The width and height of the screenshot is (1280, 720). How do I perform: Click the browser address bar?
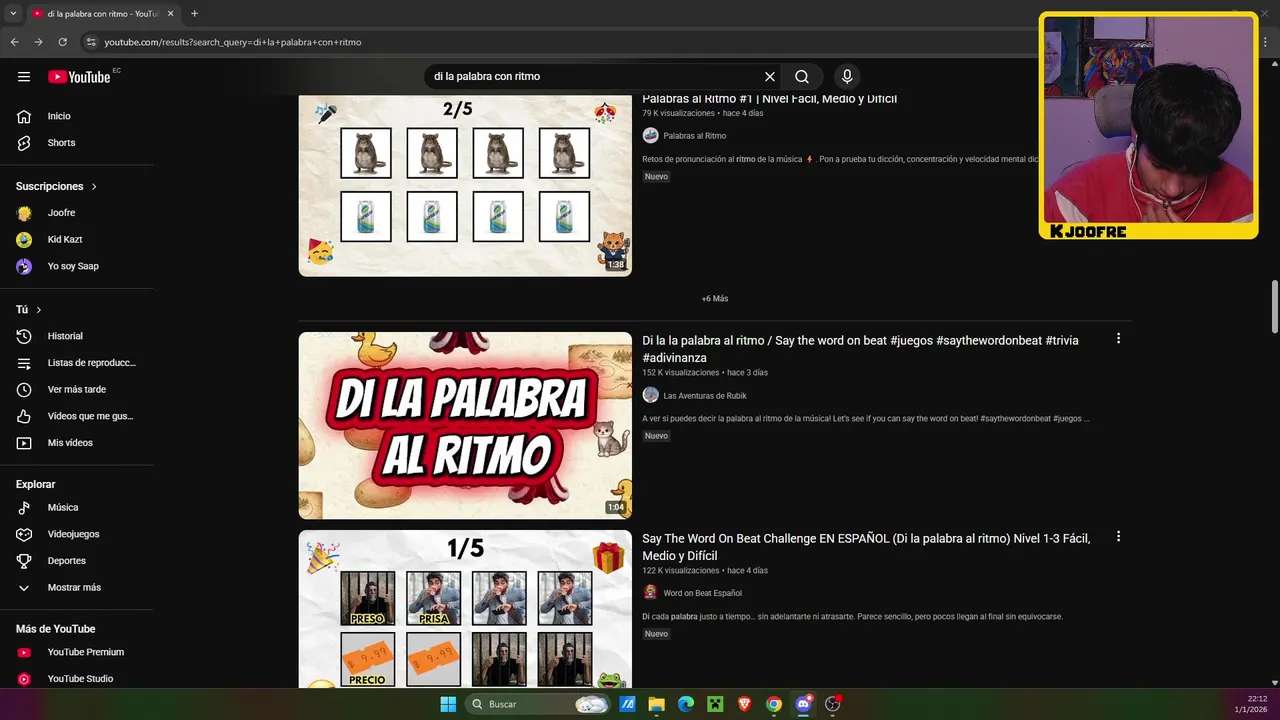coord(560,42)
